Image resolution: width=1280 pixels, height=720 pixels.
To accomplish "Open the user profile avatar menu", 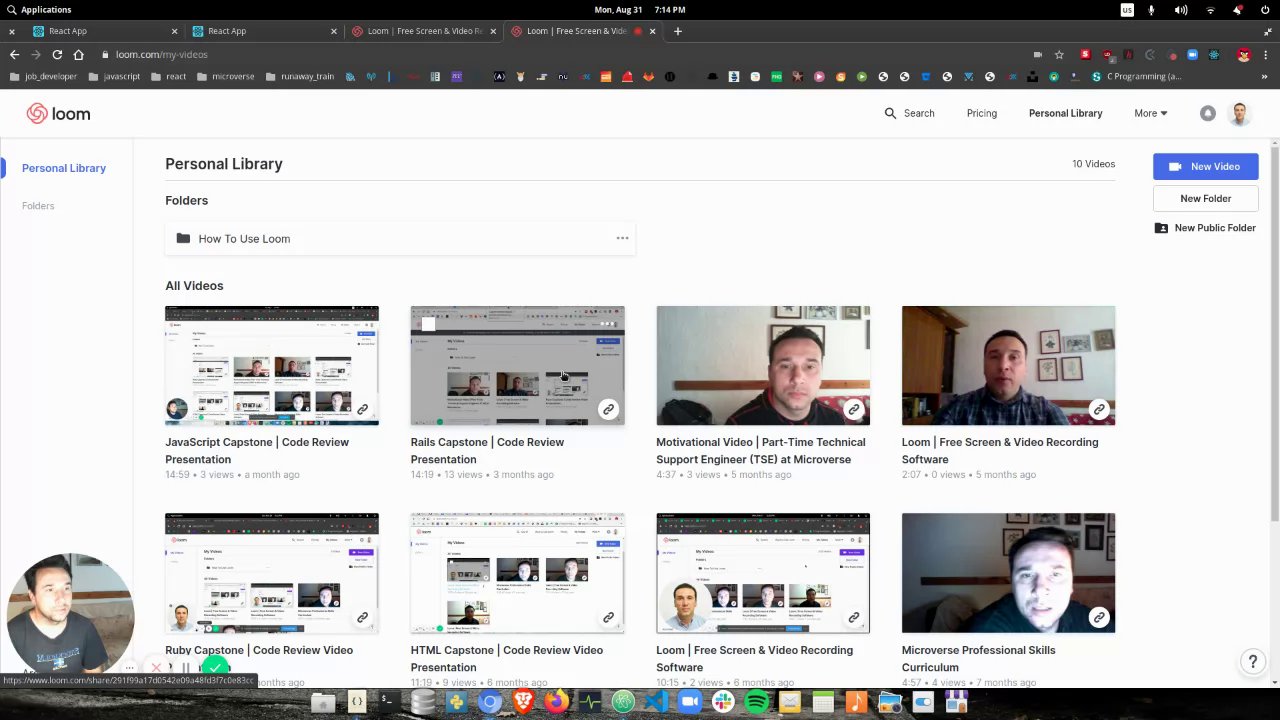I will [x=1239, y=114].
